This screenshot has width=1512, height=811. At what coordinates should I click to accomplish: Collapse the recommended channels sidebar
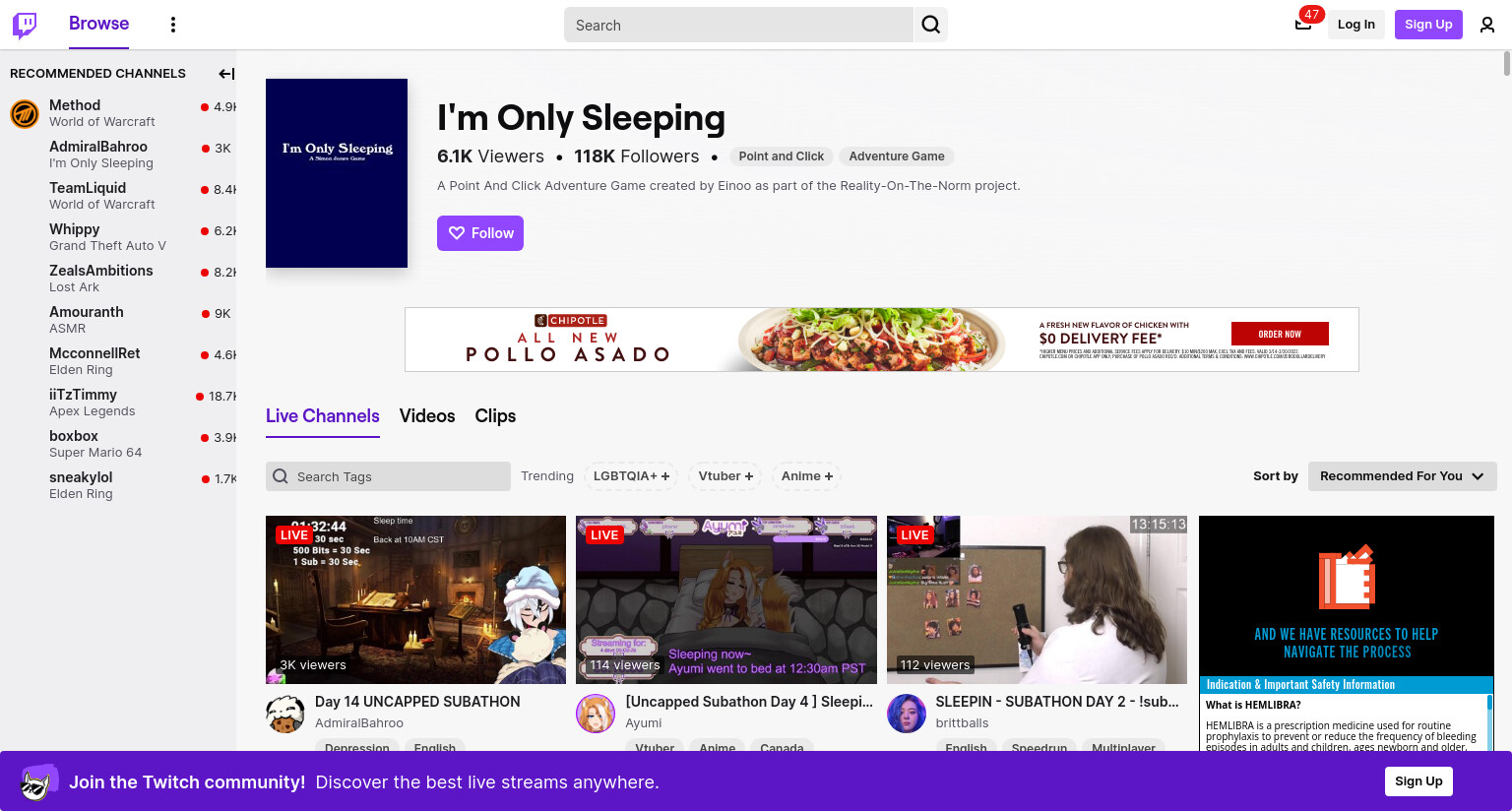[226, 74]
